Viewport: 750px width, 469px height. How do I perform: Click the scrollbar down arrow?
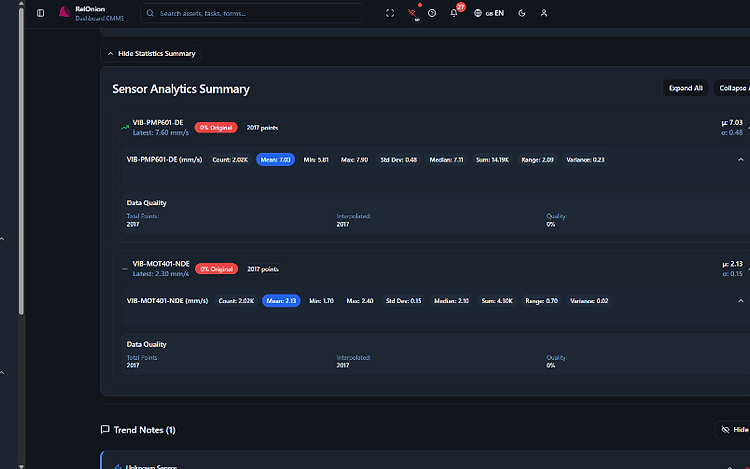pyautogui.click(x=21, y=466)
